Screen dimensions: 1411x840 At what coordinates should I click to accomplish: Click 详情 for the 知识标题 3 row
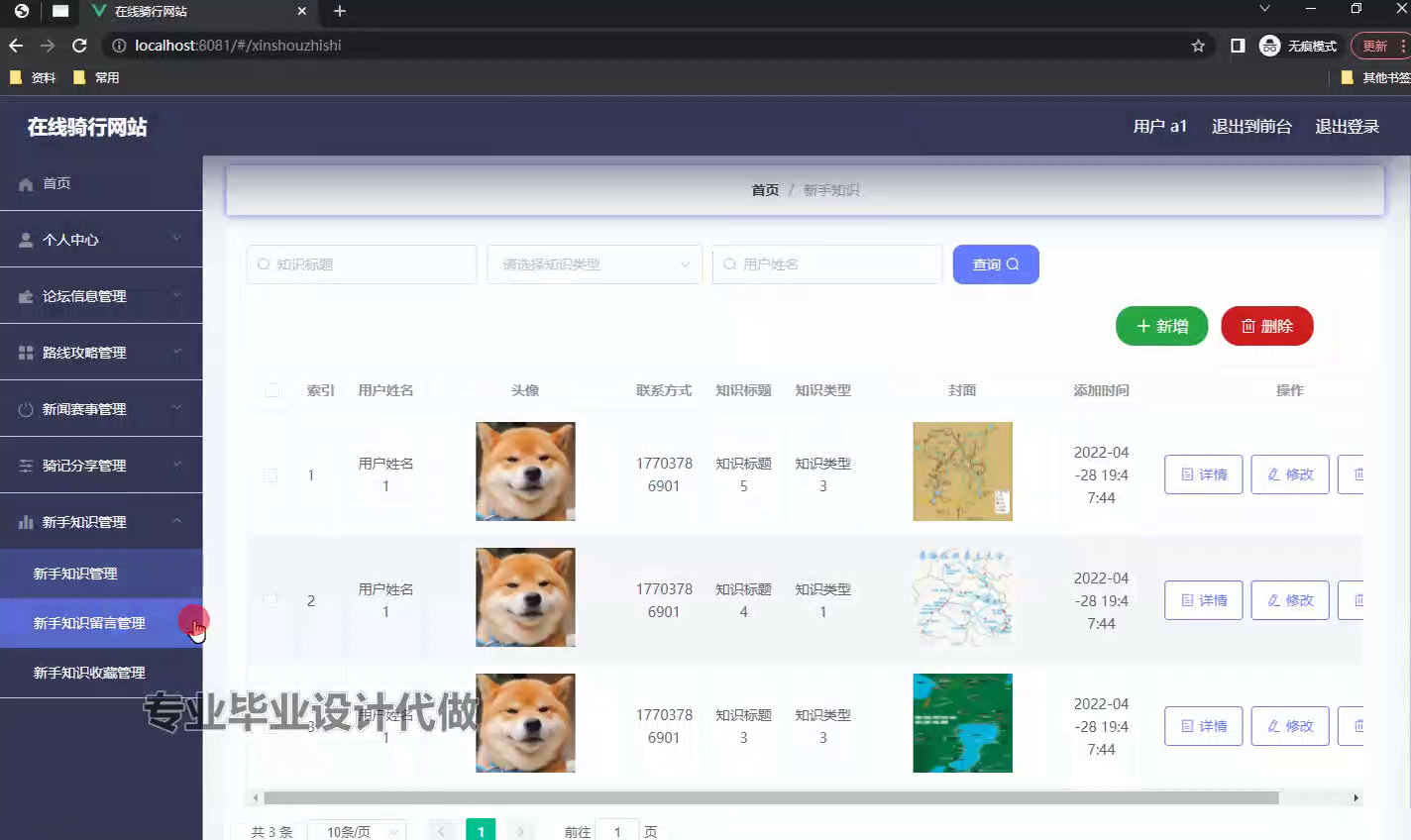(x=1204, y=726)
